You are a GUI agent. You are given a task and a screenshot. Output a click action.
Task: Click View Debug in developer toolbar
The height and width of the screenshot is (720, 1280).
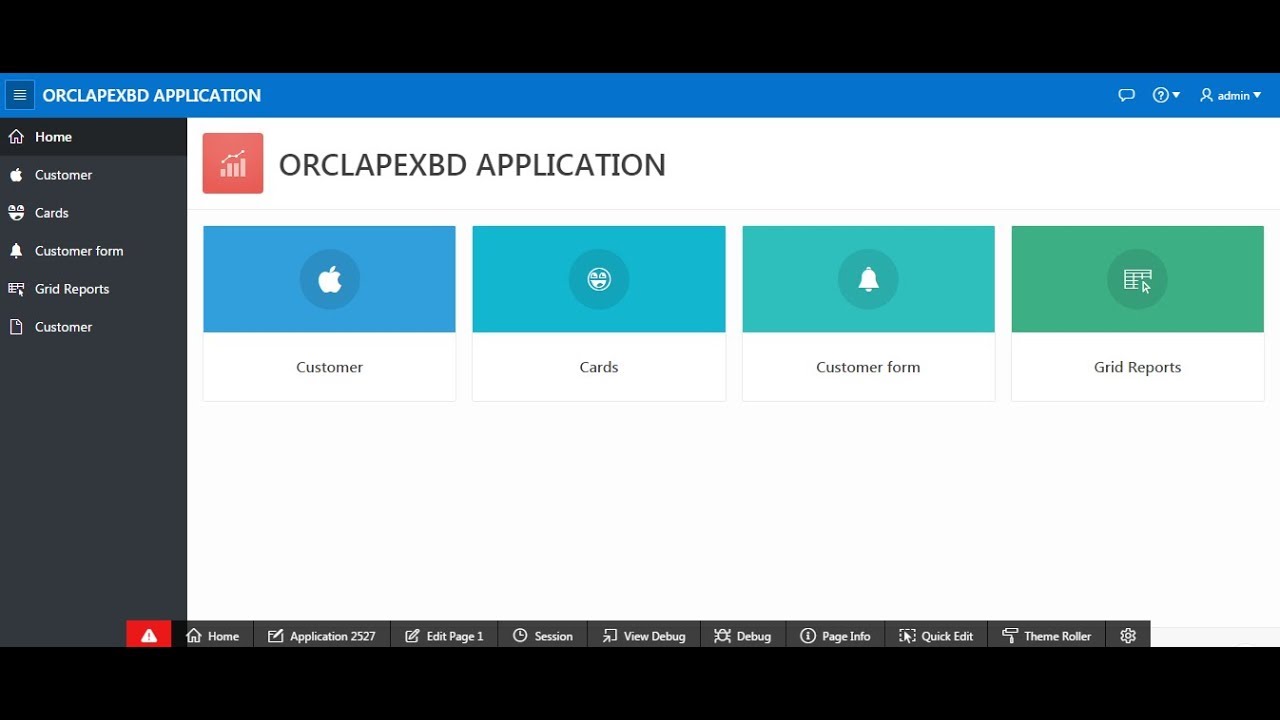644,636
